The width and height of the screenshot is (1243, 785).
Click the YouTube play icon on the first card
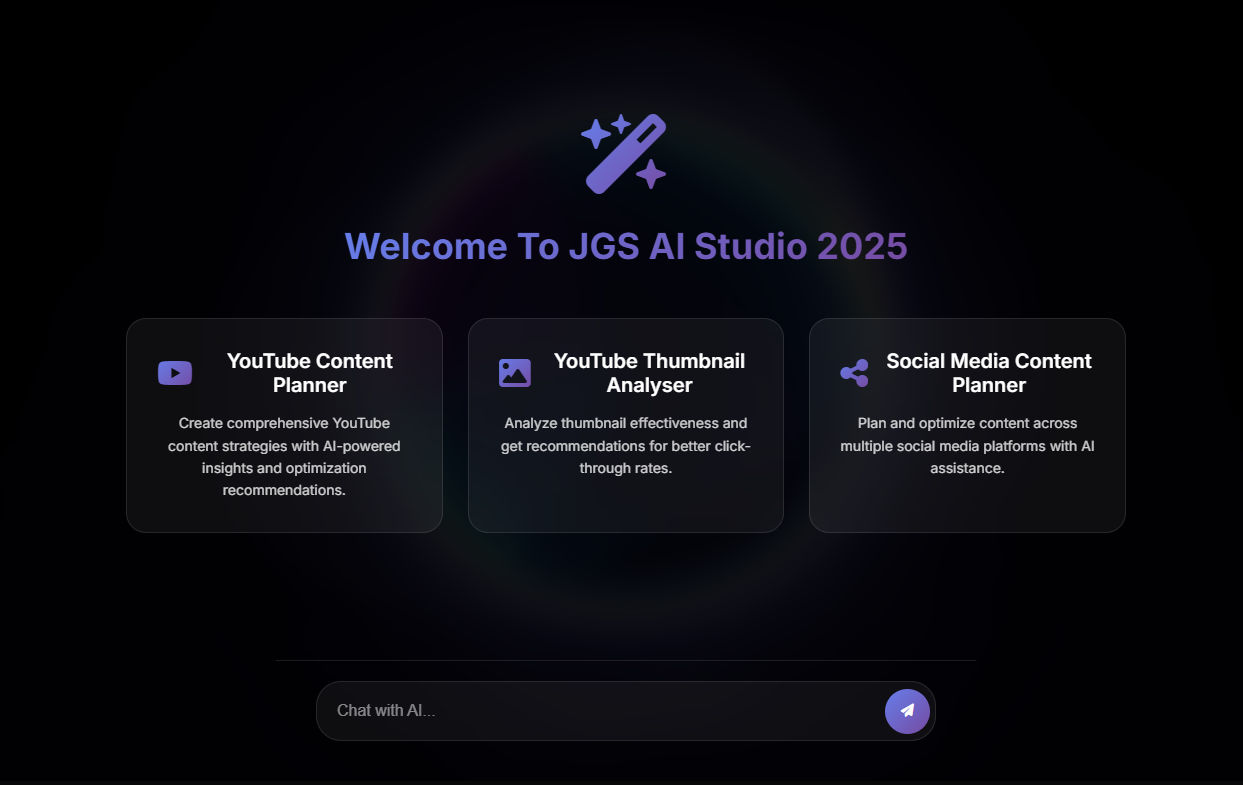(x=174, y=372)
